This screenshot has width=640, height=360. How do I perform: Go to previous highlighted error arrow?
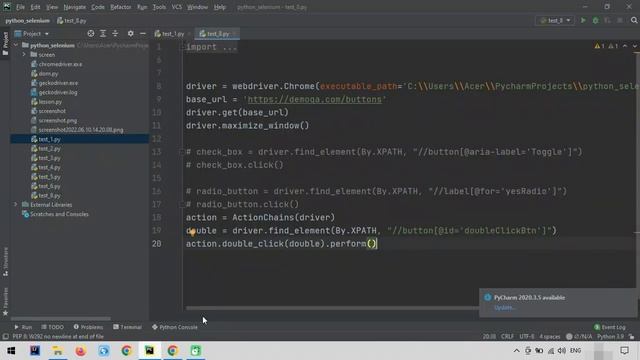[625, 46]
